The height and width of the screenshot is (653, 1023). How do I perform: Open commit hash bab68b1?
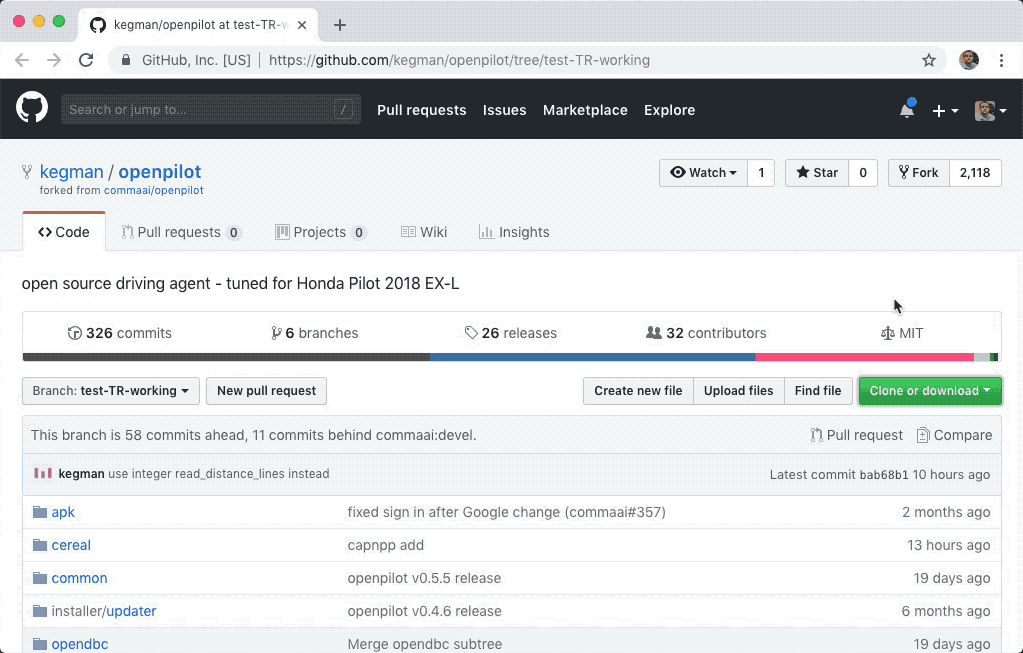[883, 475]
